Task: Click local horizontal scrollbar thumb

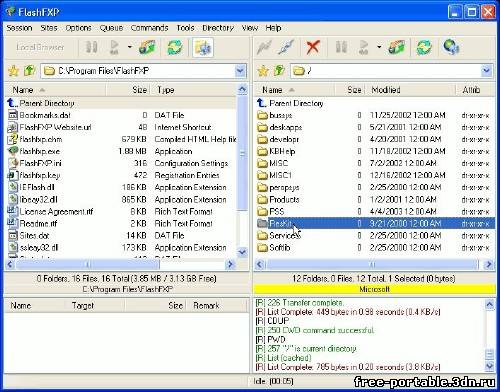Action: click(88, 265)
